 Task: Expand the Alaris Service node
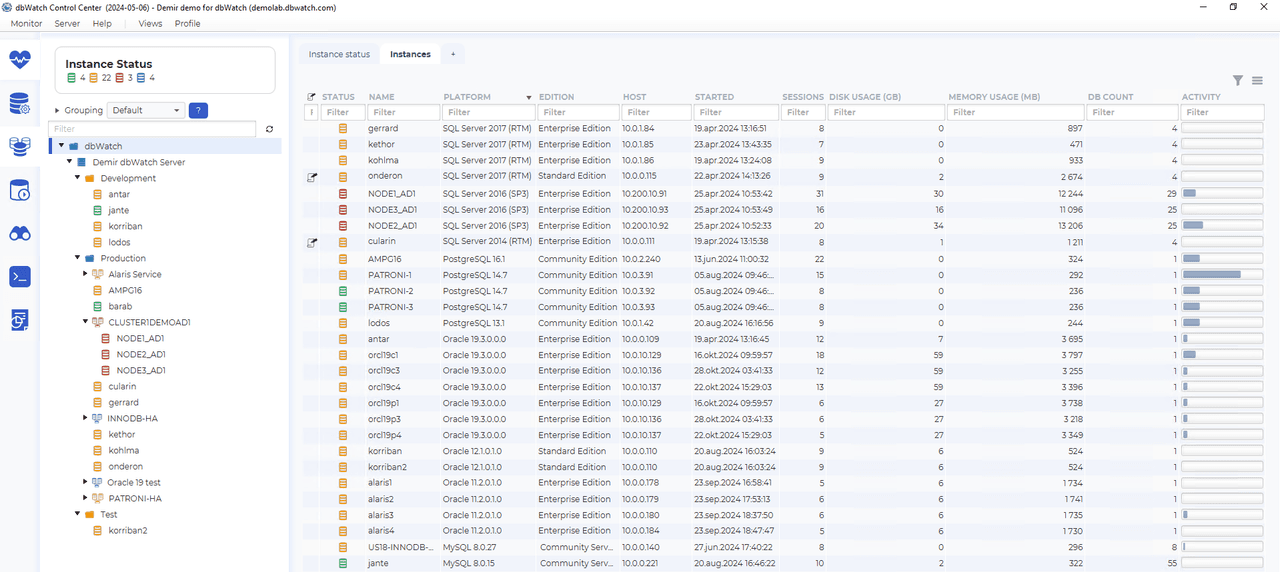pyautogui.click(x=86, y=274)
